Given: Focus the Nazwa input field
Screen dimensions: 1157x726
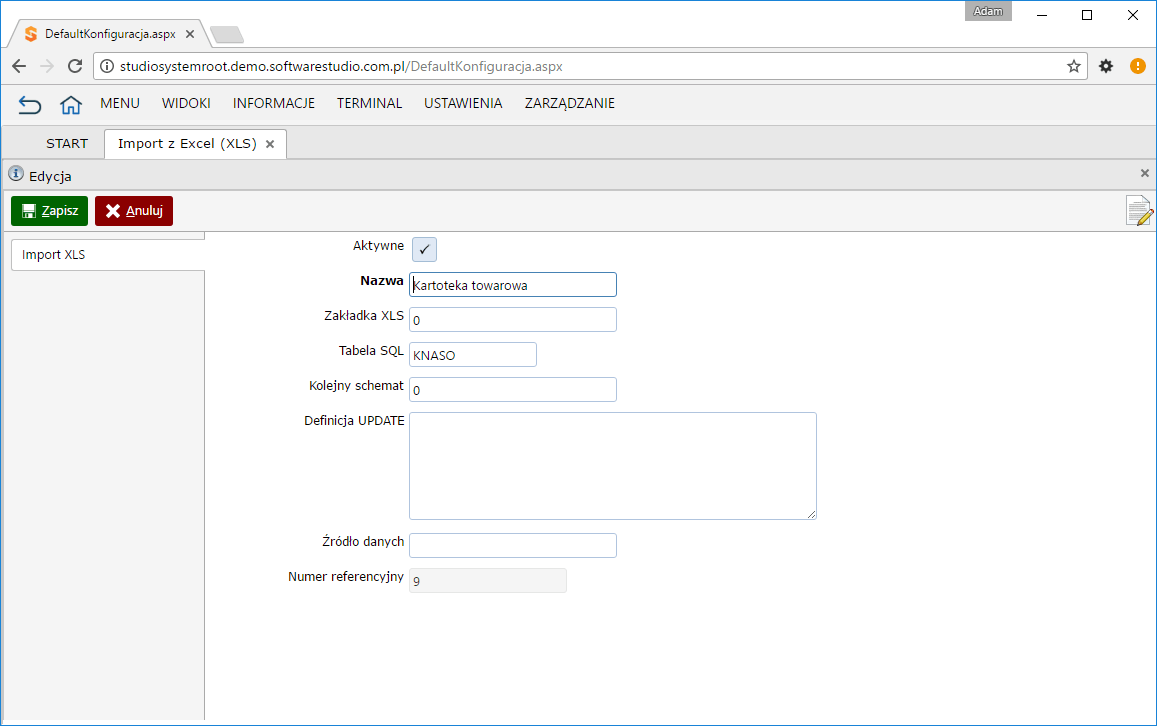Looking at the screenshot, I should tap(513, 285).
